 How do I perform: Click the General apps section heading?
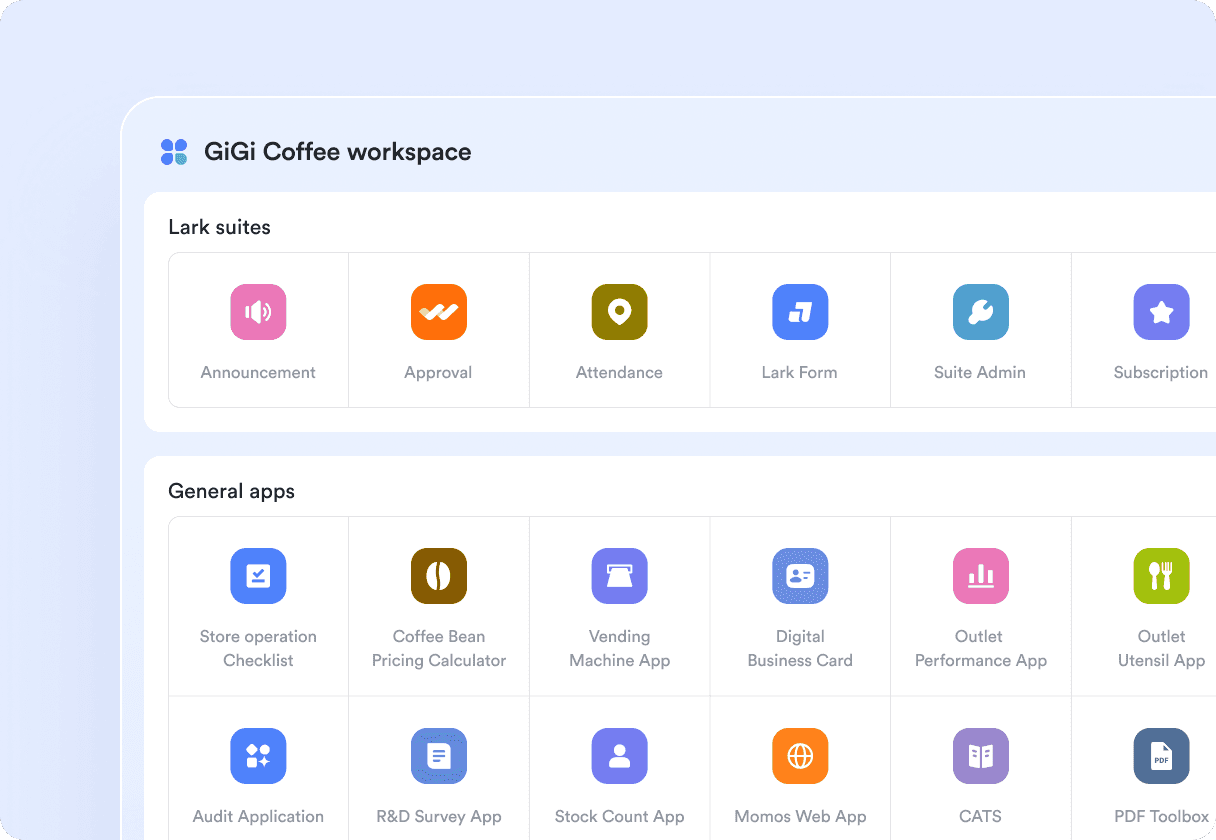(x=231, y=491)
